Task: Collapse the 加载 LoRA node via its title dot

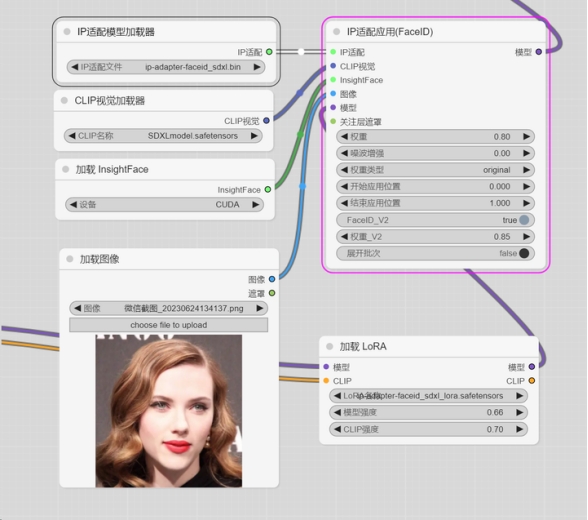Action: click(x=330, y=346)
